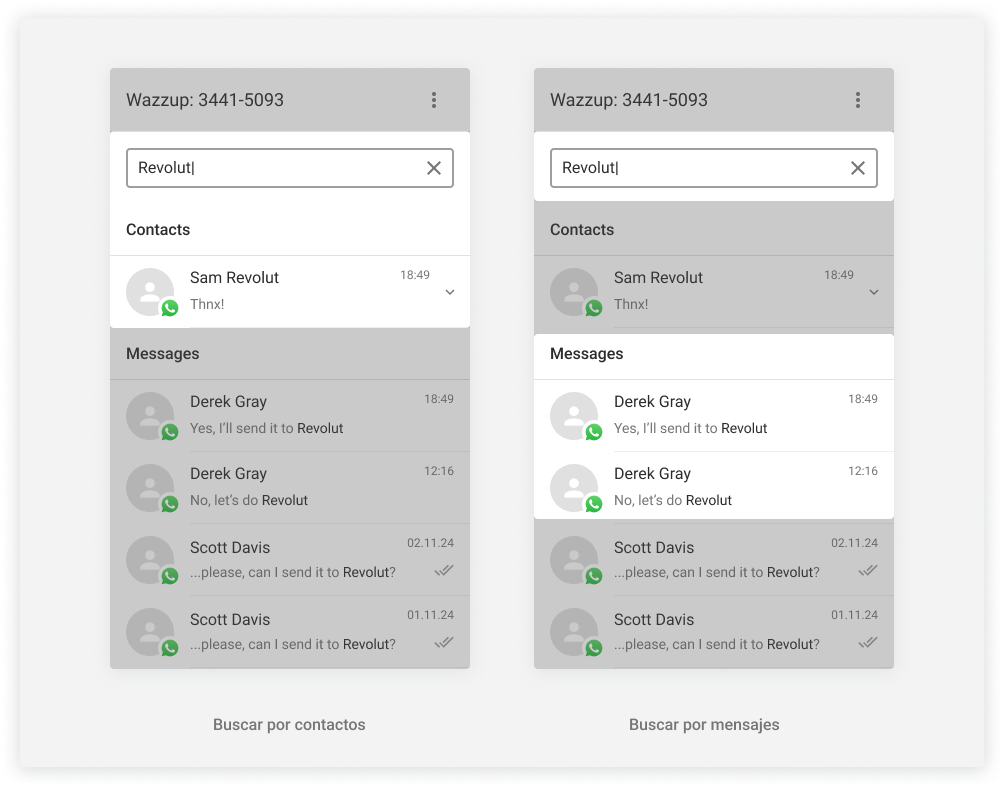The width and height of the screenshot is (1004, 789).
Task: Expand Sam Revolut contact chevron in right panel
Action: point(874,292)
